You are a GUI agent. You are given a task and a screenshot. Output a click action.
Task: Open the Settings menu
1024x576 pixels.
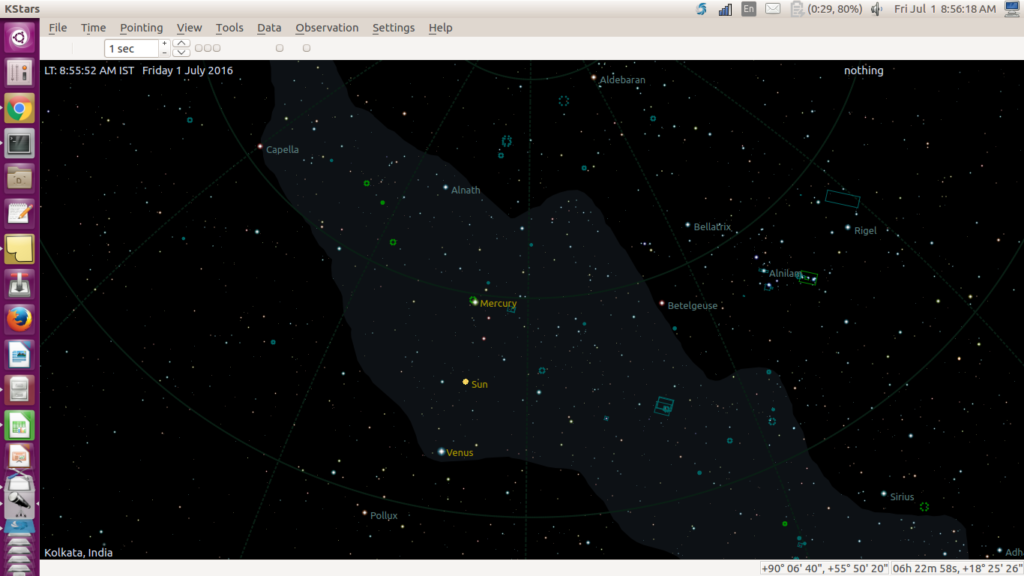393,27
